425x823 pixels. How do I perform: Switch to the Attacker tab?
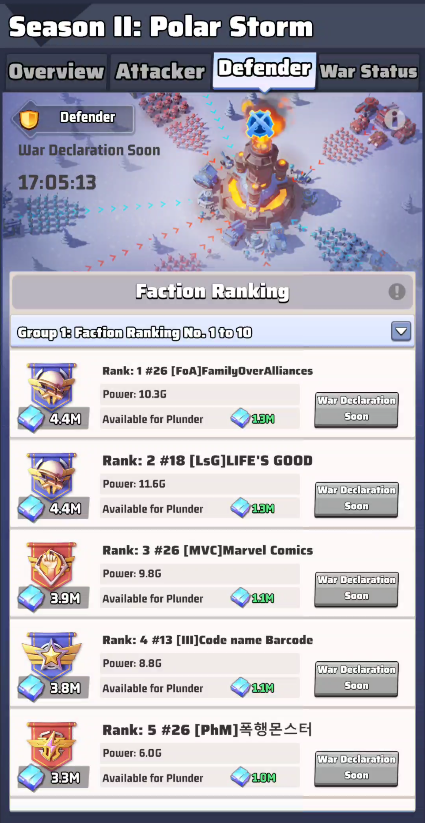[160, 72]
